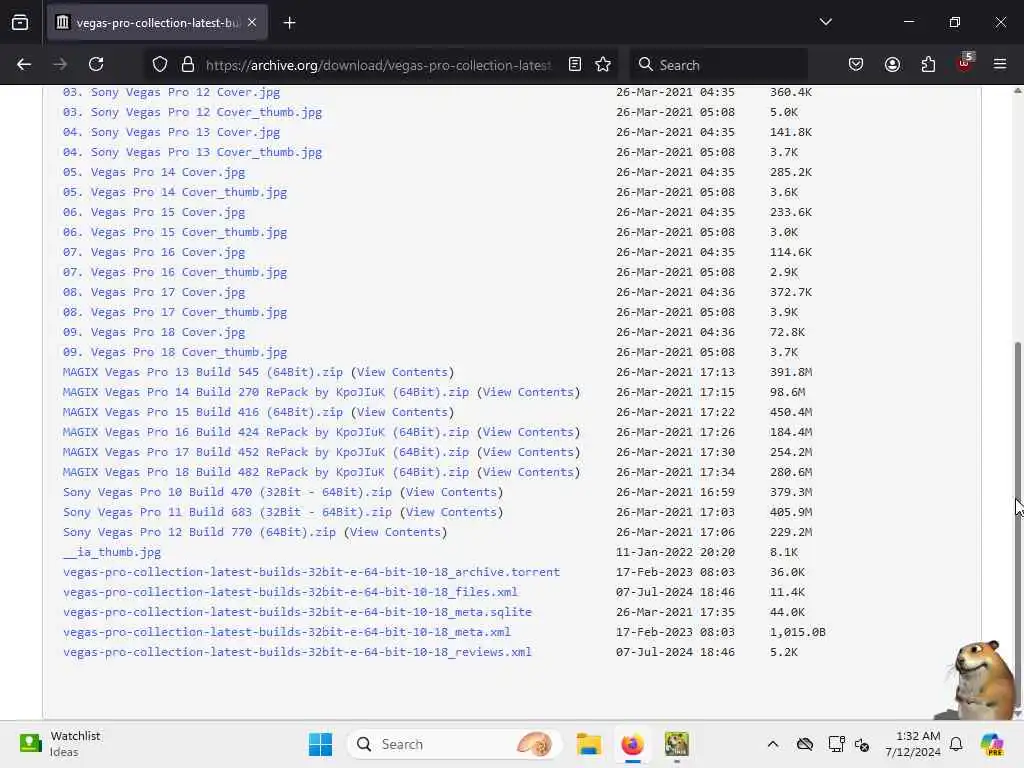Open 06. Vegas Pro 15 Cover_thumb.jpg

coord(174,232)
